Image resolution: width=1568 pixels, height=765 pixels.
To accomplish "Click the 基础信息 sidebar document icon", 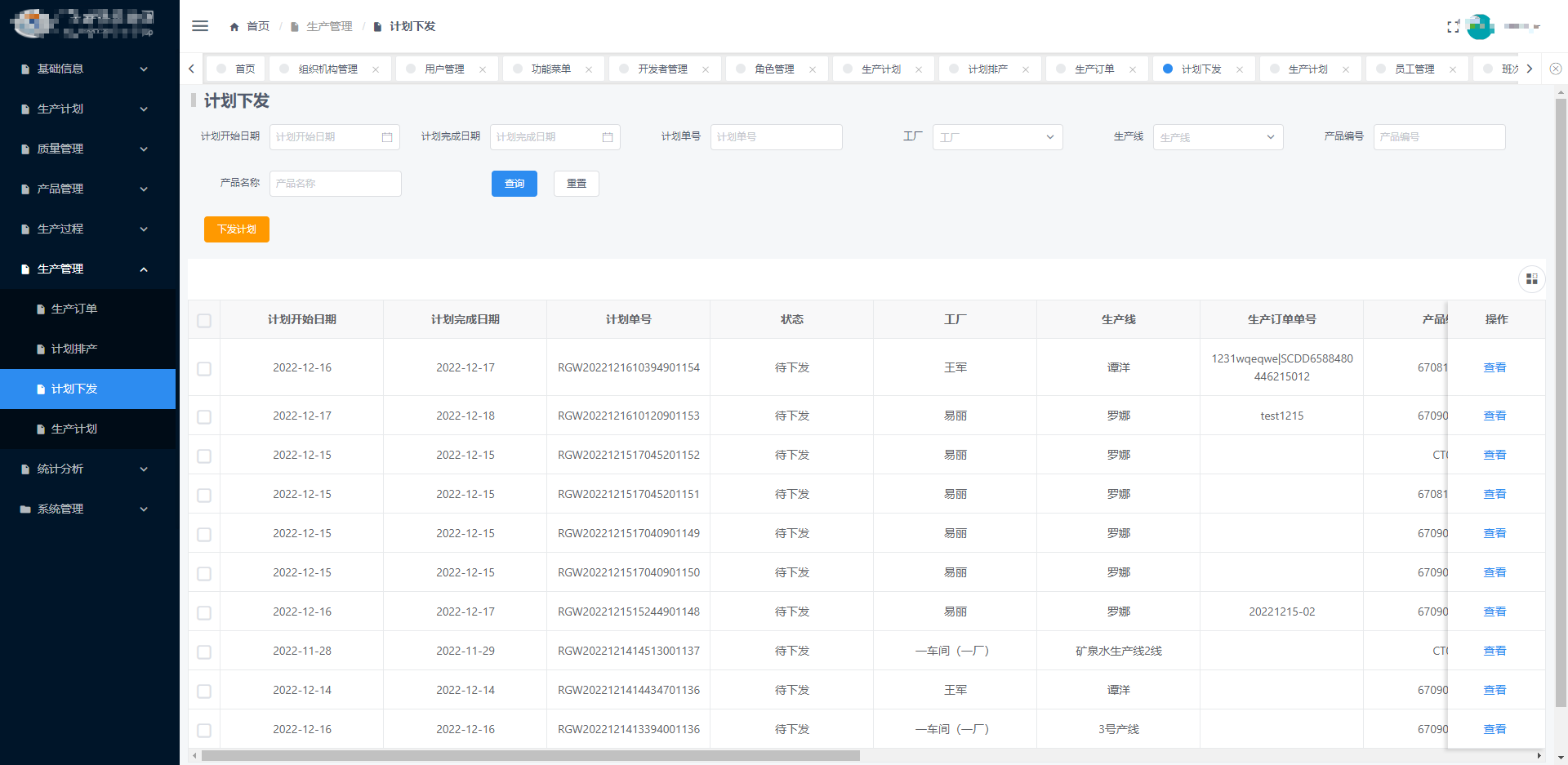I will pyautogui.click(x=25, y=69).
